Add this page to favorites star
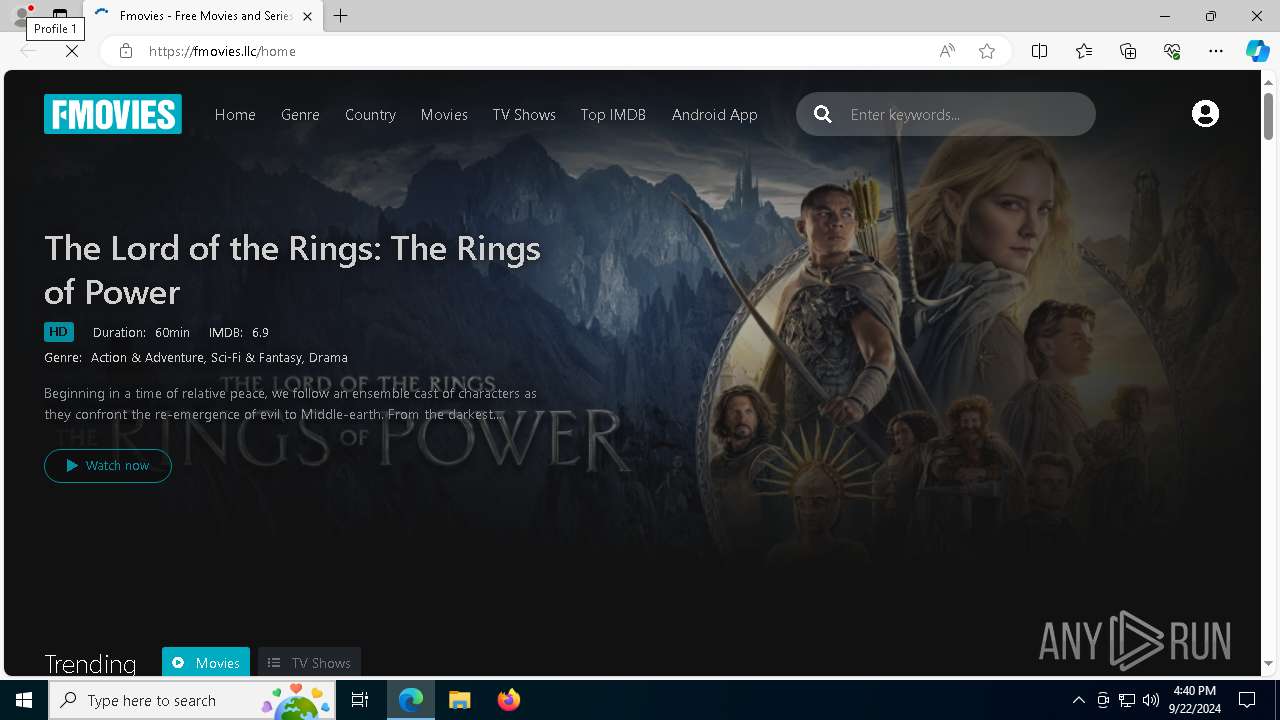 987,51
